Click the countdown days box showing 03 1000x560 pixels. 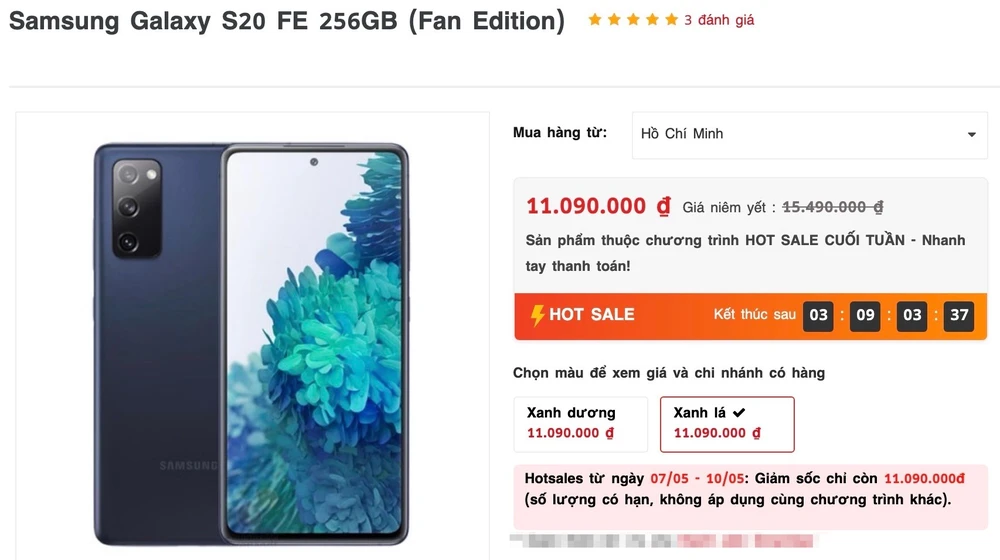click(x=819, y=315)
